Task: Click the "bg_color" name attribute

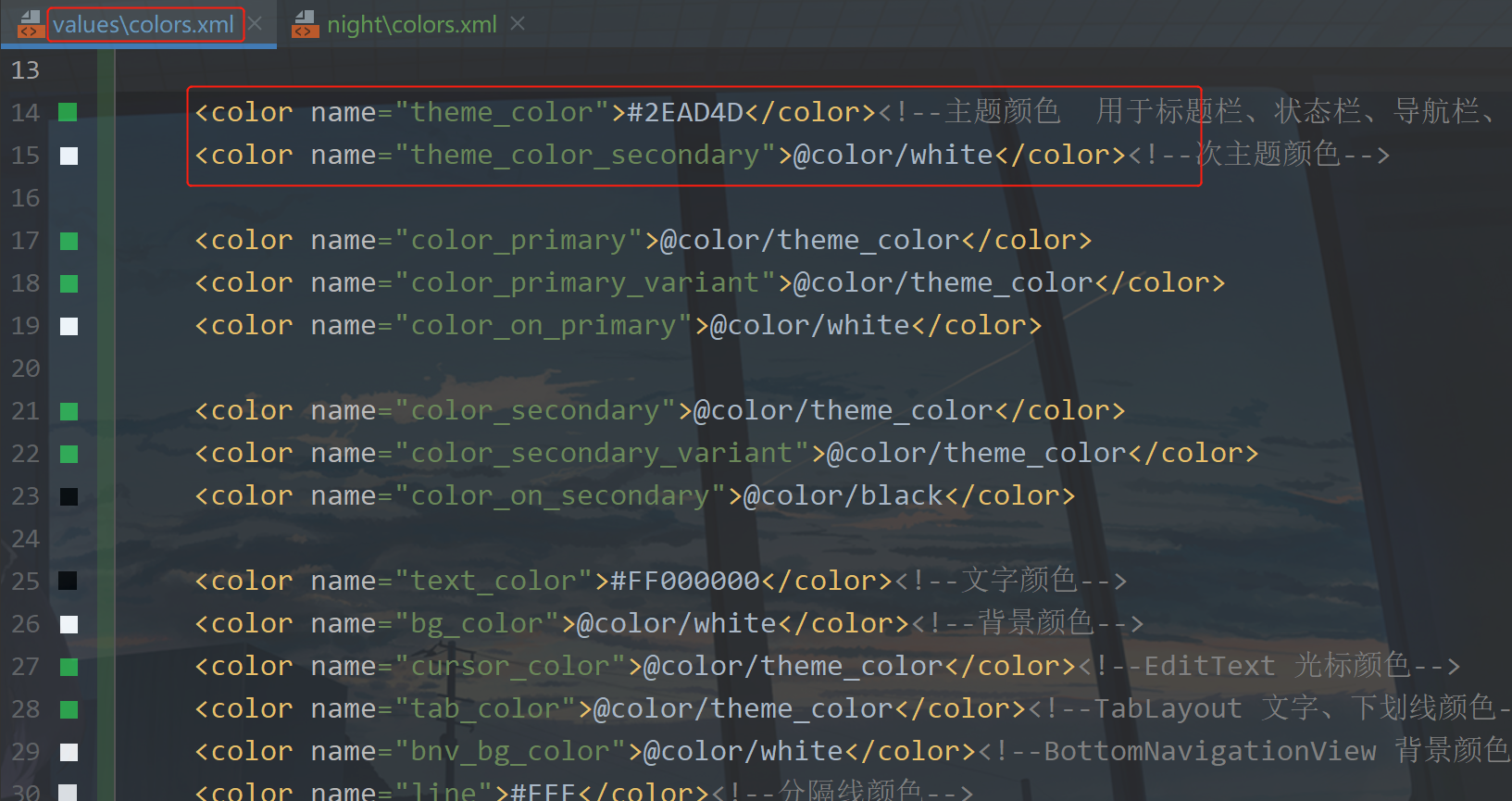Action: pyautogui.click(x=477, y=624)
